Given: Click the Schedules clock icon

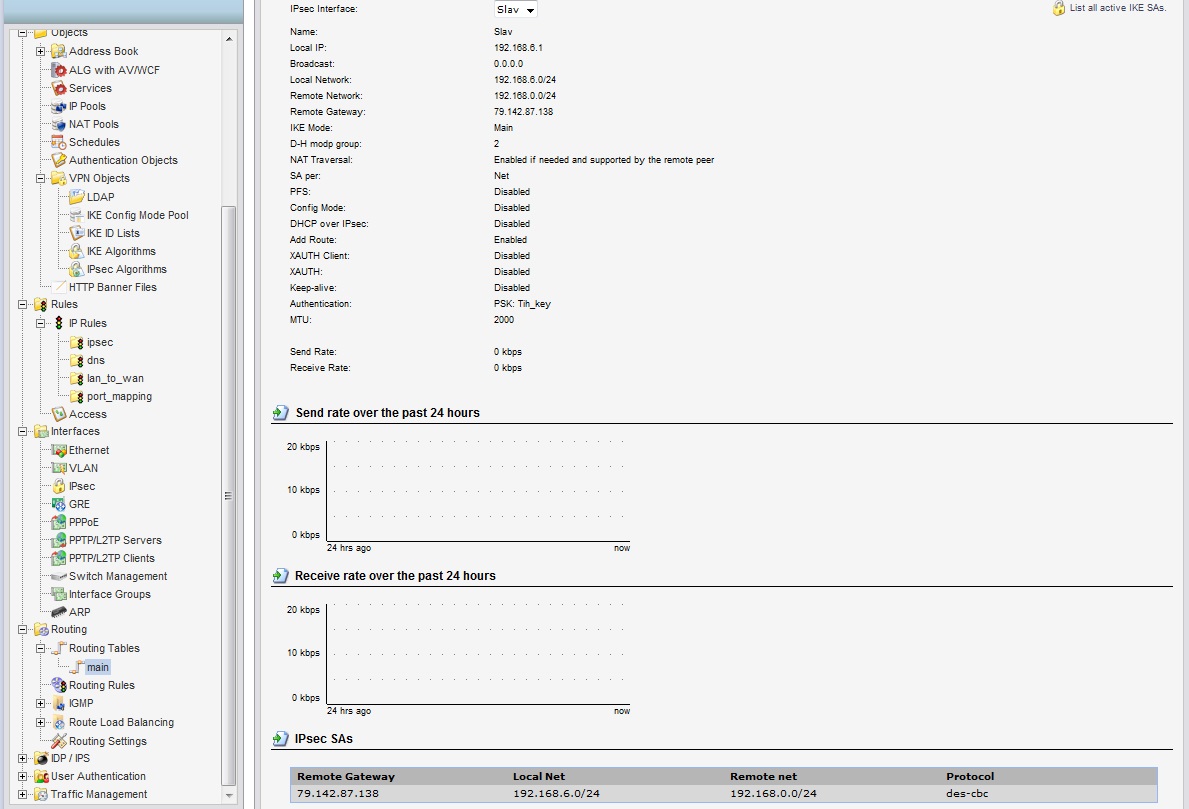Looking at the screenshot, I should coord(59,142).
